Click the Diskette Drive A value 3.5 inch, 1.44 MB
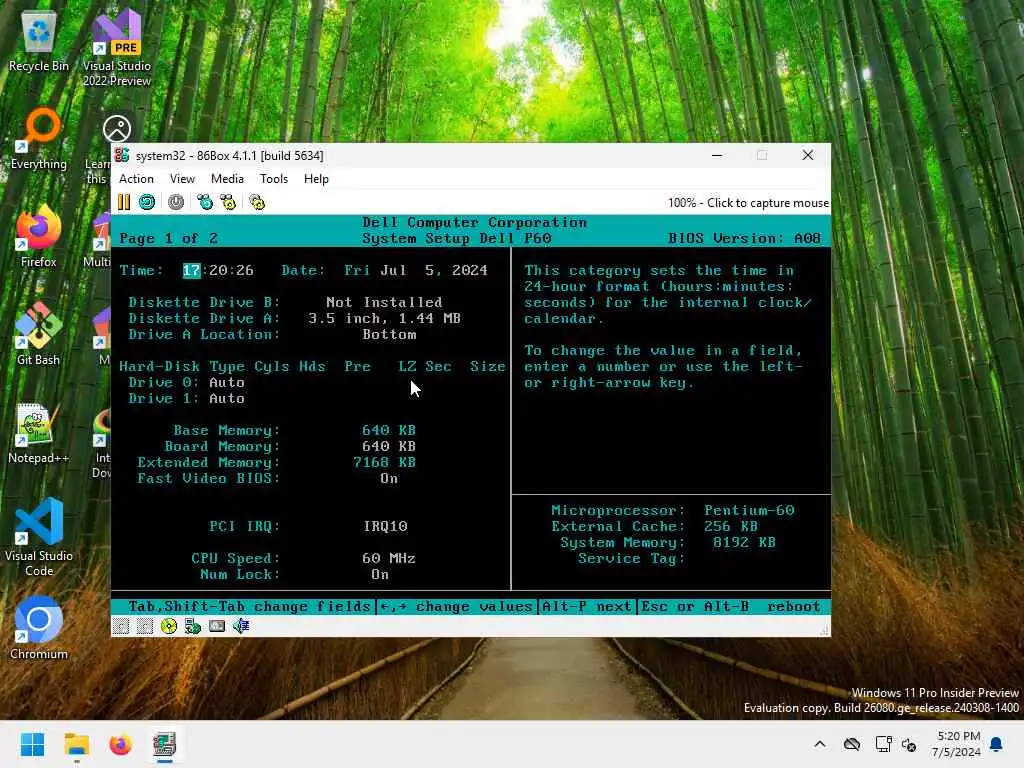Image resolution: width=1024 pixels, height=768 pixels. coord(385,319)
